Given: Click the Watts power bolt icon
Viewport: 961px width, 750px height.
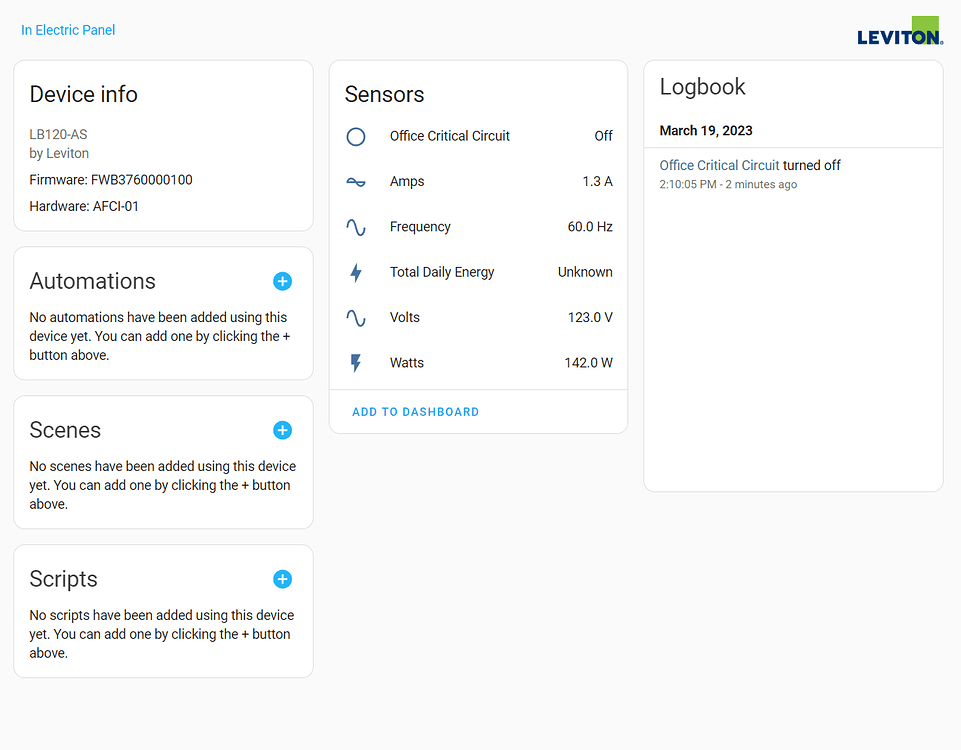Looking at the screenshot, I should tap(356, 362).
